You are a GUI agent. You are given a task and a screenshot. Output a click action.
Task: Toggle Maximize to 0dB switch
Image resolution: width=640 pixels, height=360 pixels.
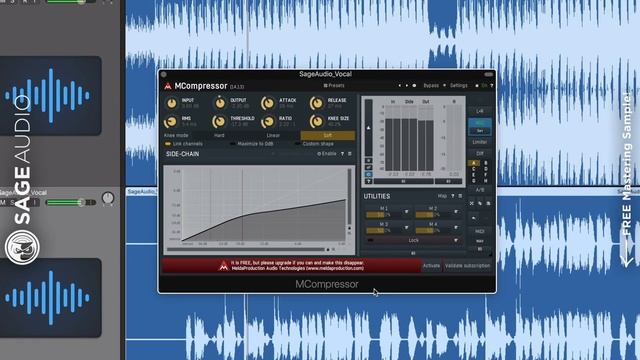click(233, 144)
